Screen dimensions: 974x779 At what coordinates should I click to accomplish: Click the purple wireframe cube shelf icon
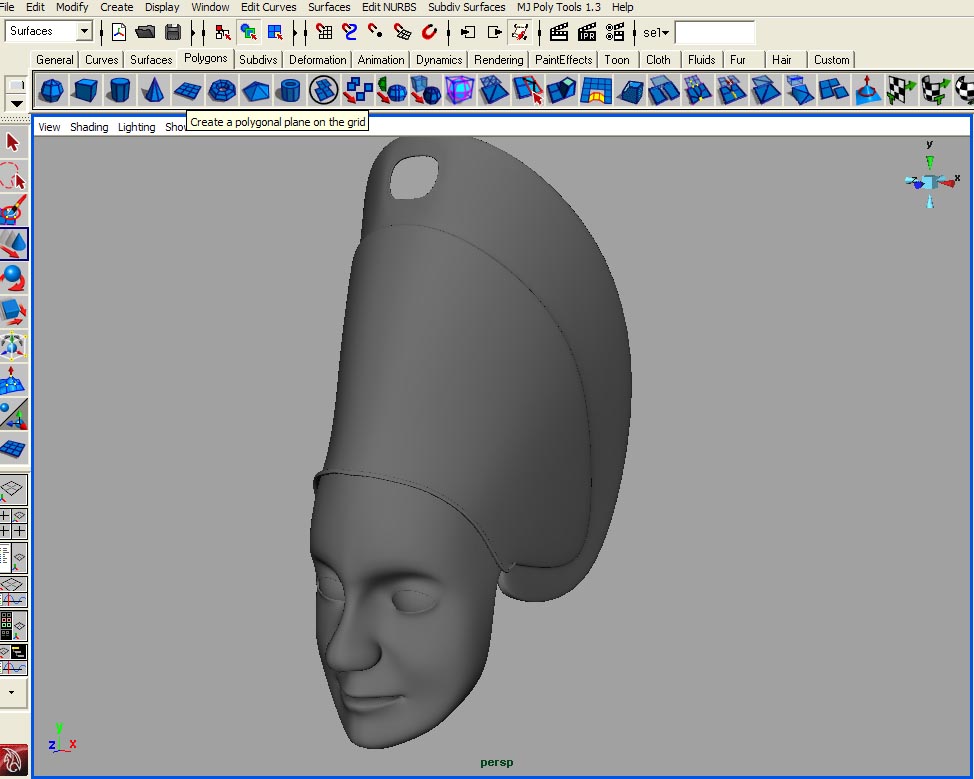pyautogui.click(x=460, y=90)
